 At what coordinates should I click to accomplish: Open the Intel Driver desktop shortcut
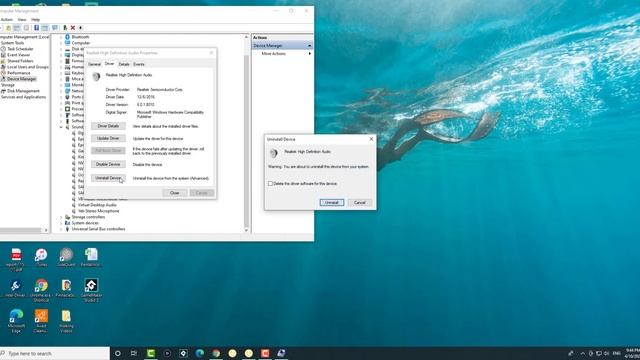16,288
